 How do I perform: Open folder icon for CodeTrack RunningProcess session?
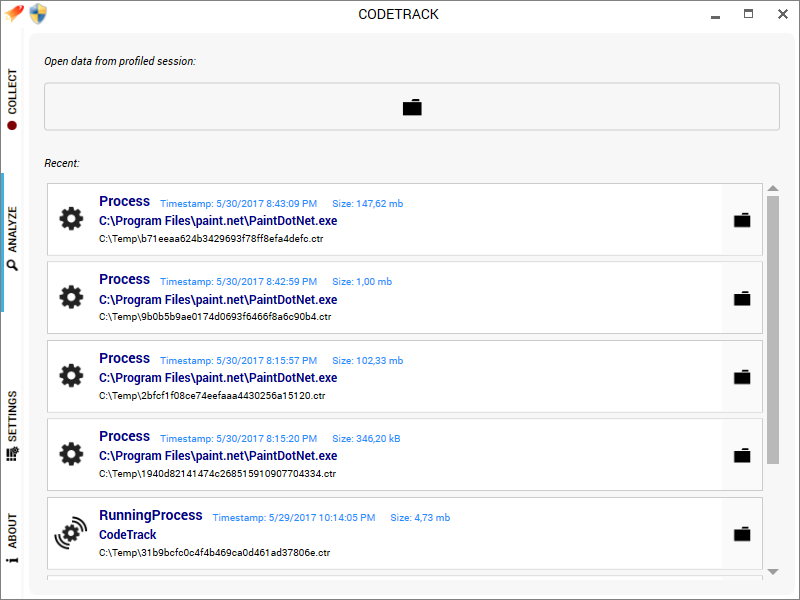pos(742,534)
